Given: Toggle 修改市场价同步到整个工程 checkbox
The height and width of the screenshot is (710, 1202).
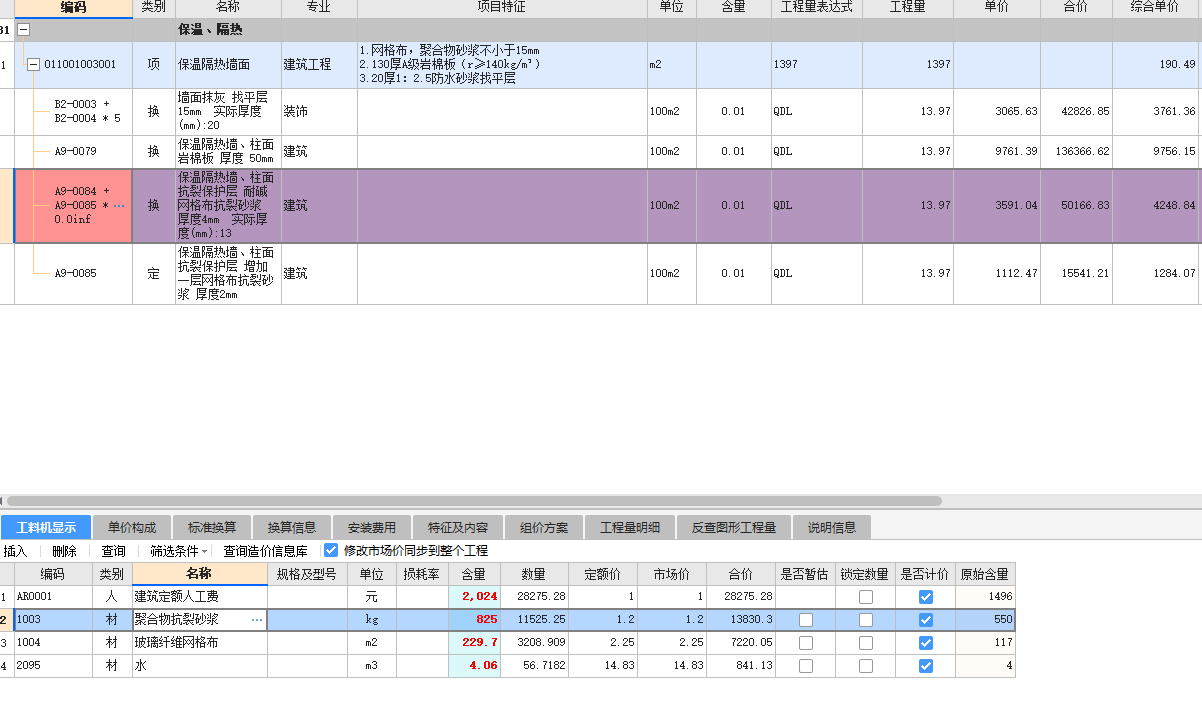Looking at the screenshot, I should [331, 550].
